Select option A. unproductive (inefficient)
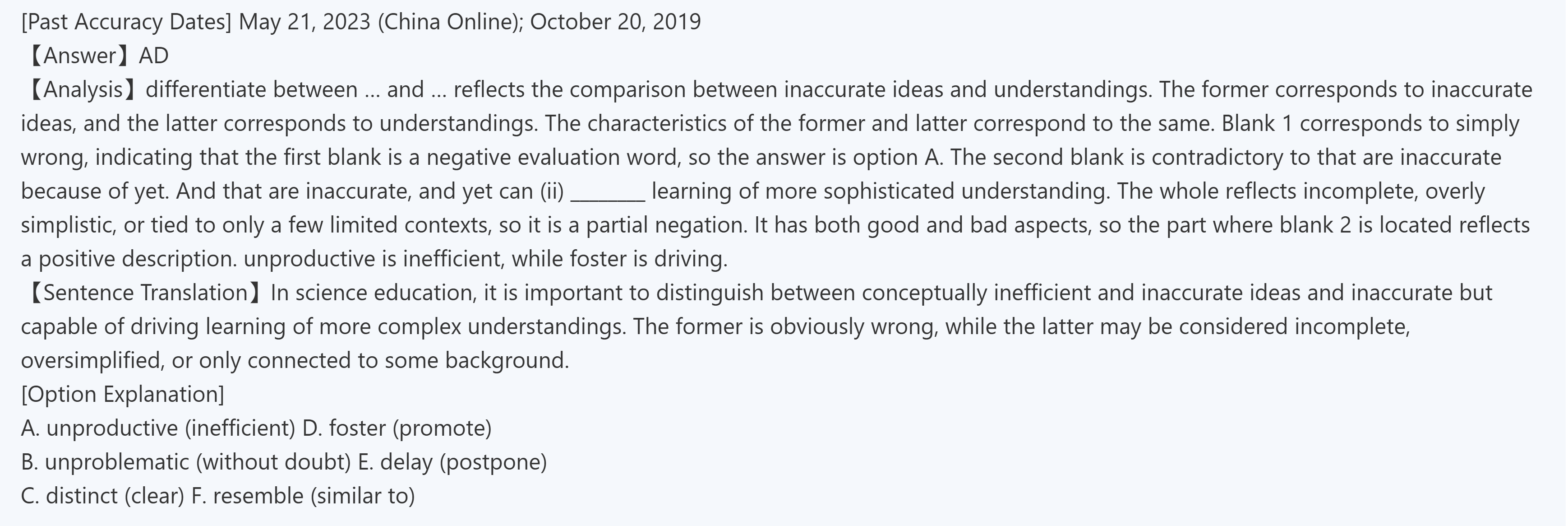The height and width of the screenshot is (526, 1568). 157,428
